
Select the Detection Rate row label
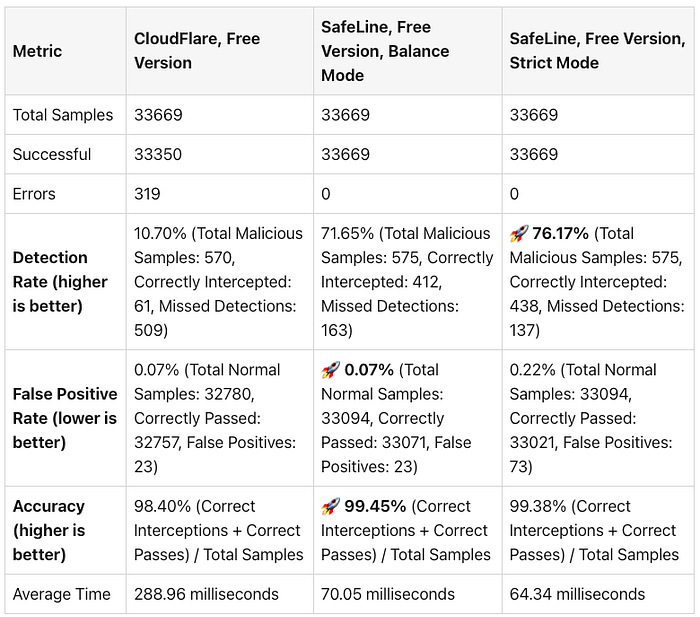pos(66,282)
